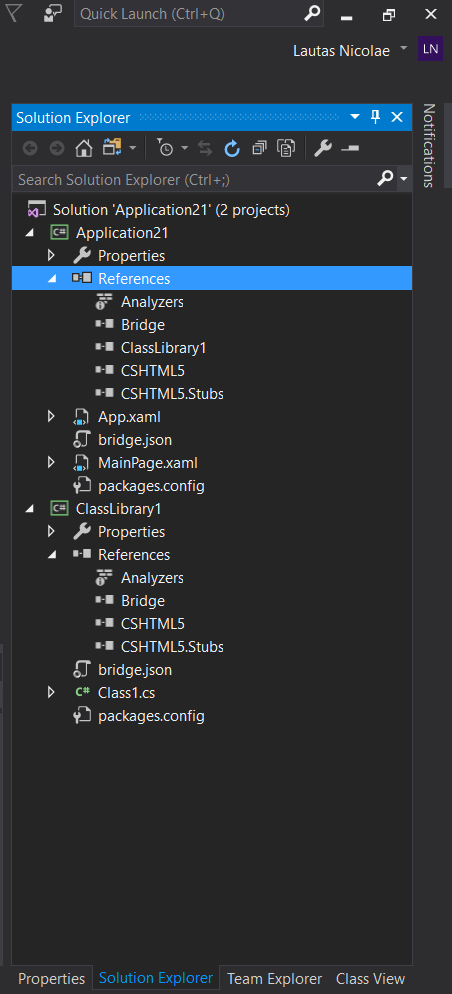The height and width of the screenshot is (994, 452).
Task: Click the solution and folder view switch icon
Action: click(x=112, y=148)
